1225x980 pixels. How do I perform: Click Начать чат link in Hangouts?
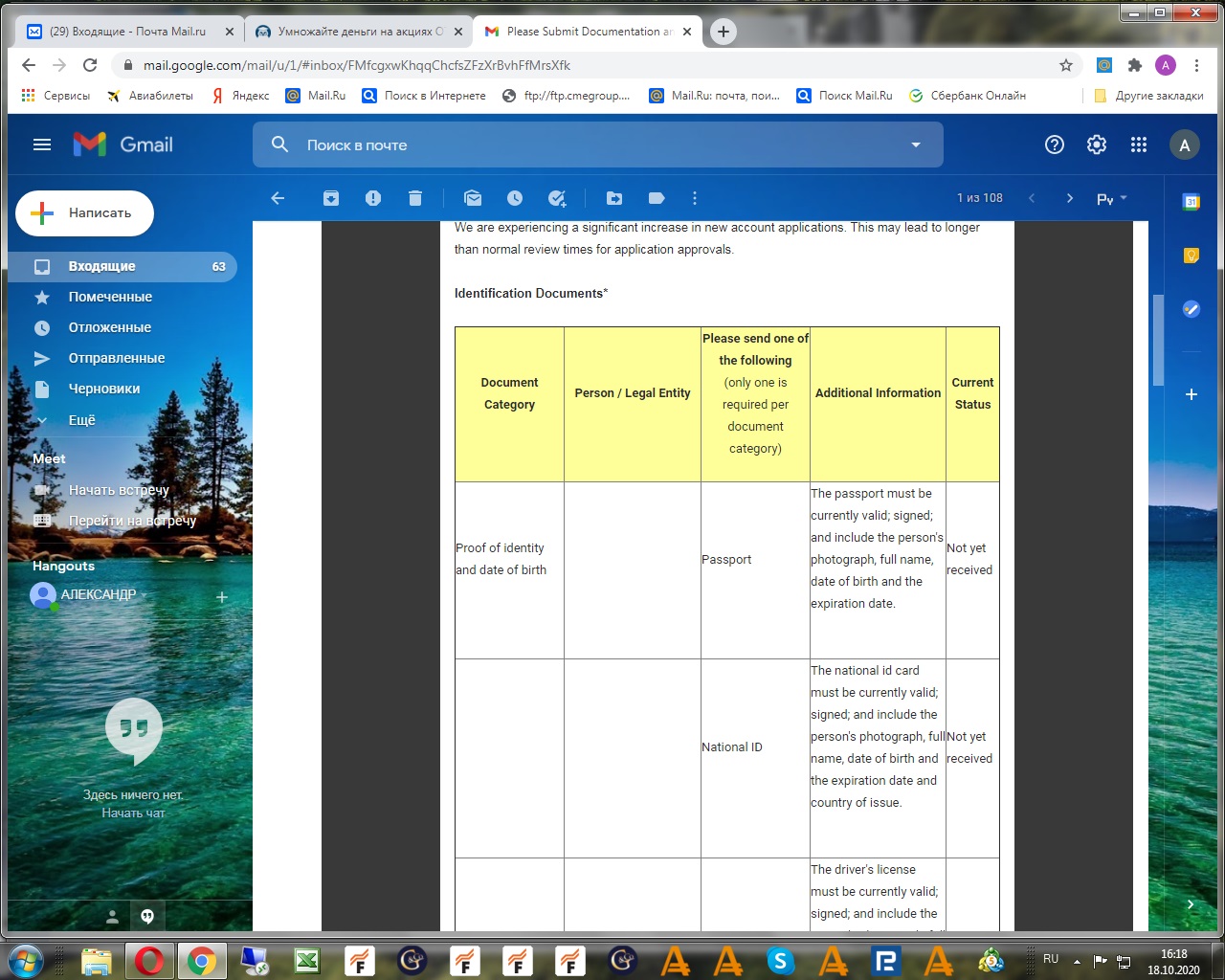click(134, 813)
